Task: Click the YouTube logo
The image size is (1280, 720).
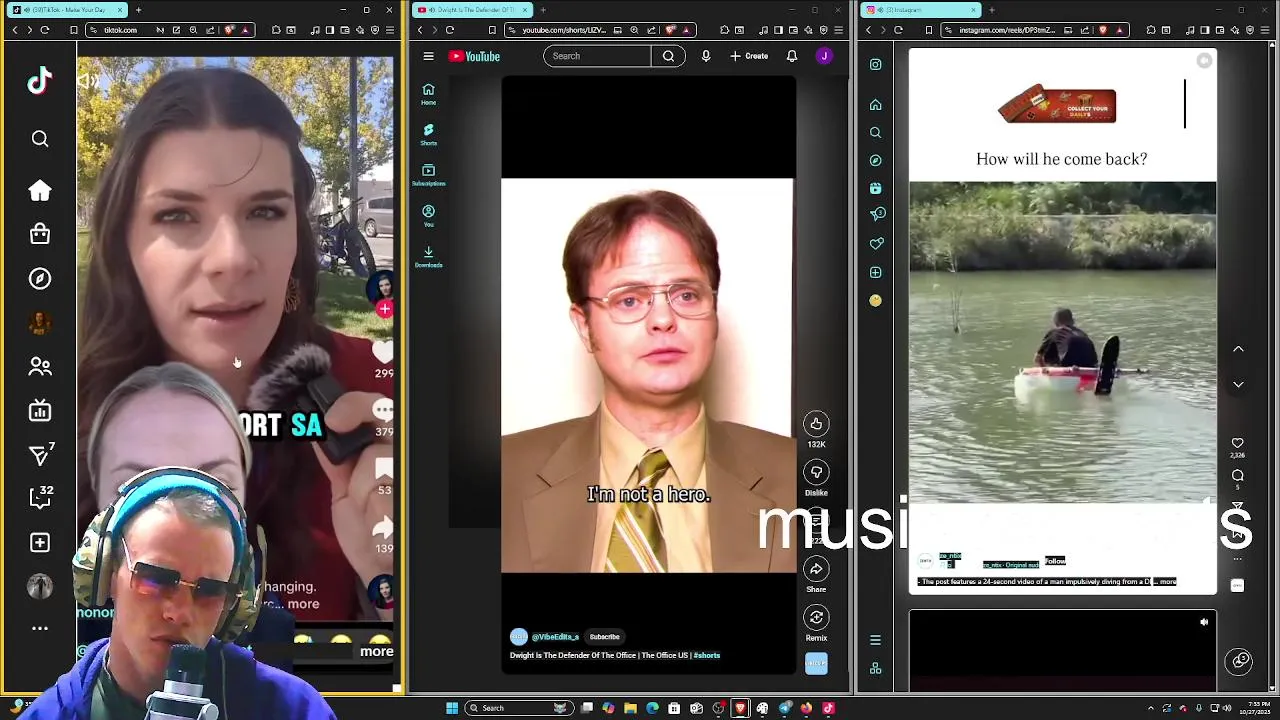Action: (x=474, y=56)
